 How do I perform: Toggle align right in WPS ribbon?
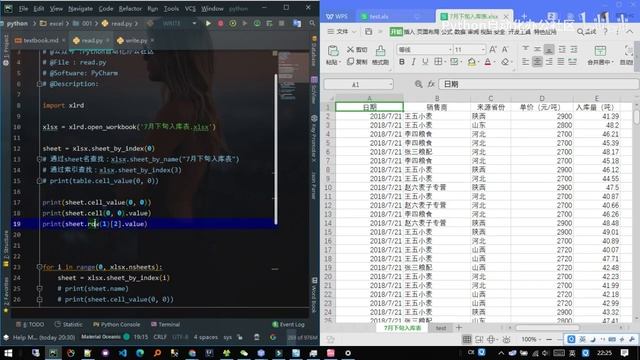point(549,62)
